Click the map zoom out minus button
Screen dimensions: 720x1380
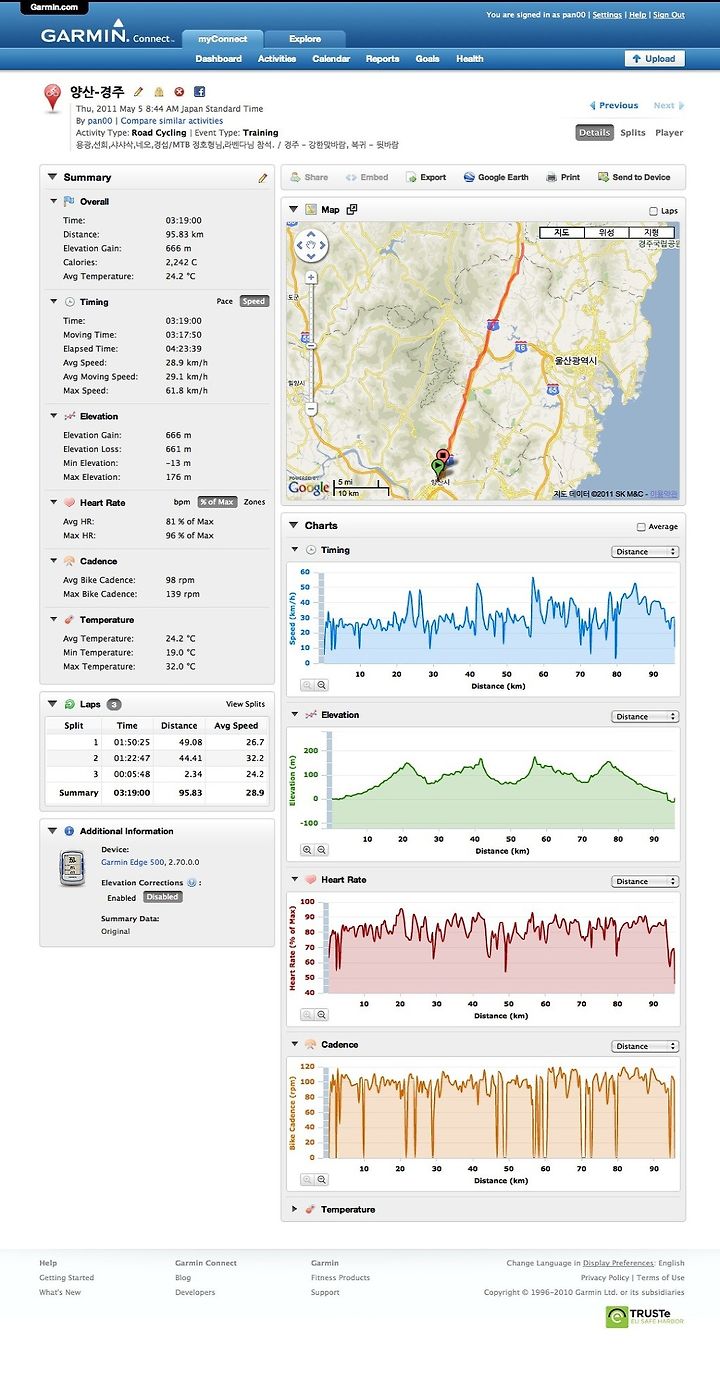(x=312, y=408)
